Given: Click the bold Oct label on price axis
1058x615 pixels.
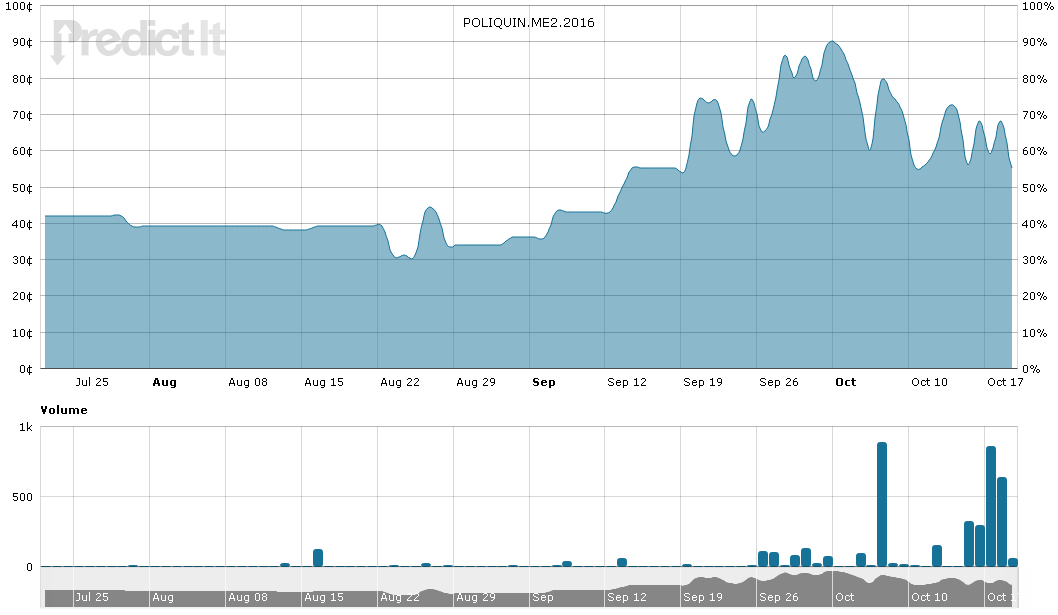Looking at the screenshot, I should tap(846, 382).
